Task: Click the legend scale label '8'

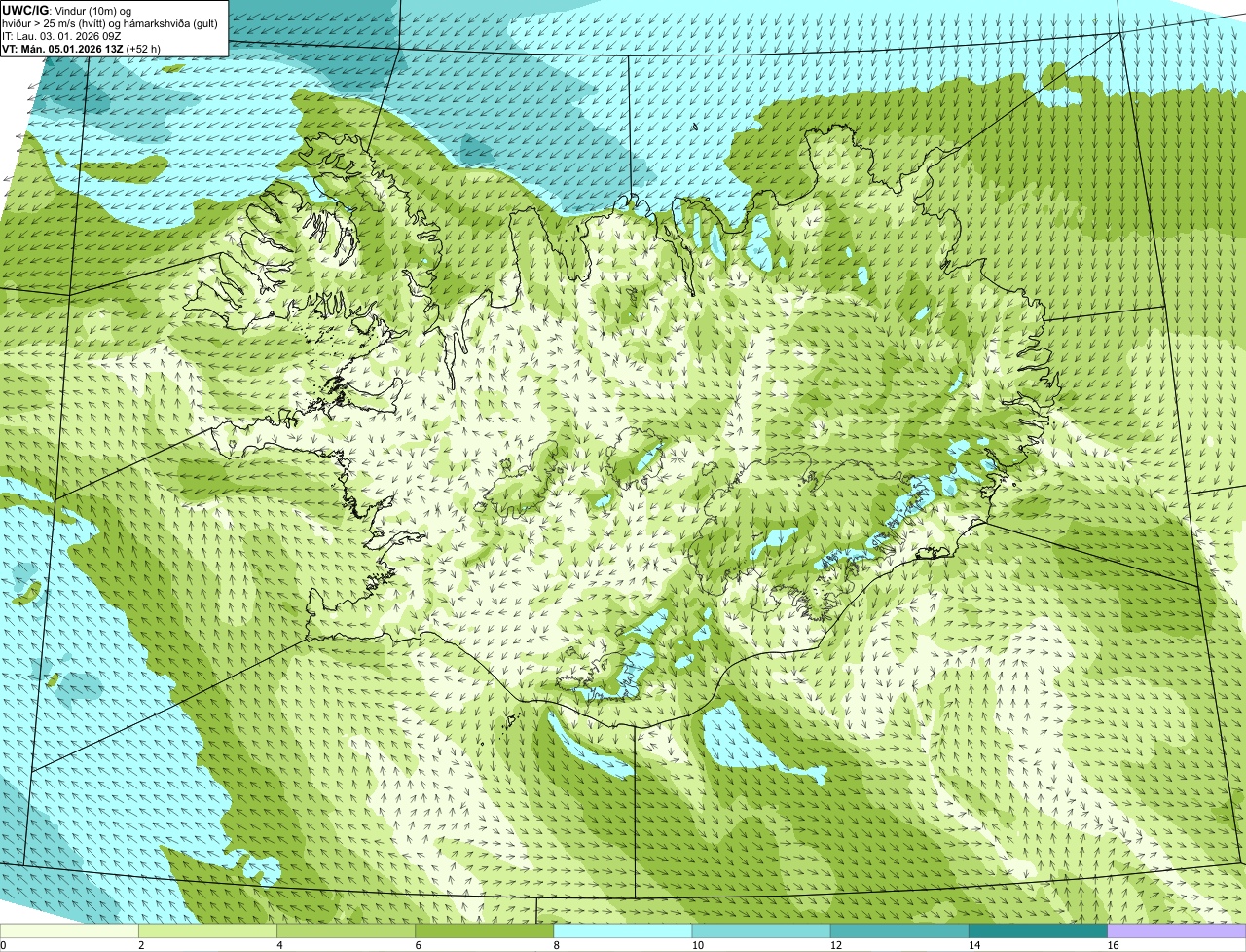Action: tap(557, 945)
